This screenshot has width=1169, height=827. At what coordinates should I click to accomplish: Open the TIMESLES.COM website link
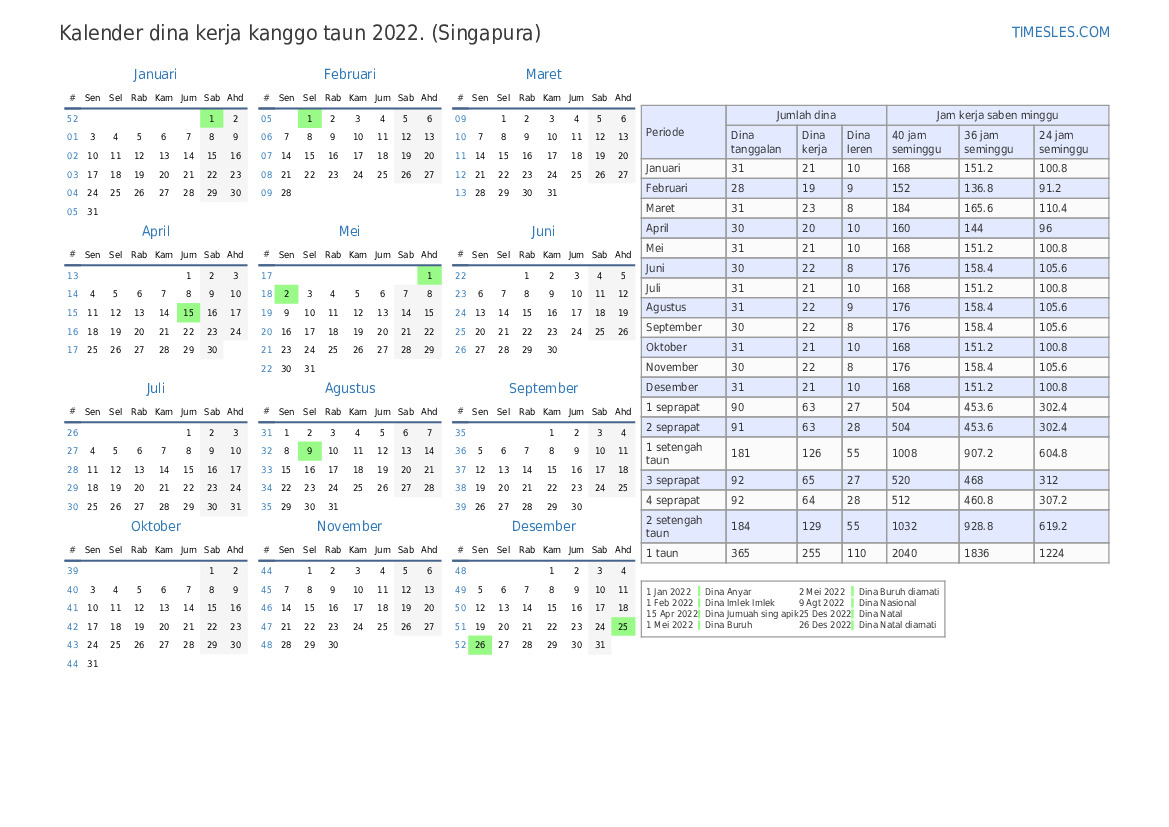point(1060,32)
